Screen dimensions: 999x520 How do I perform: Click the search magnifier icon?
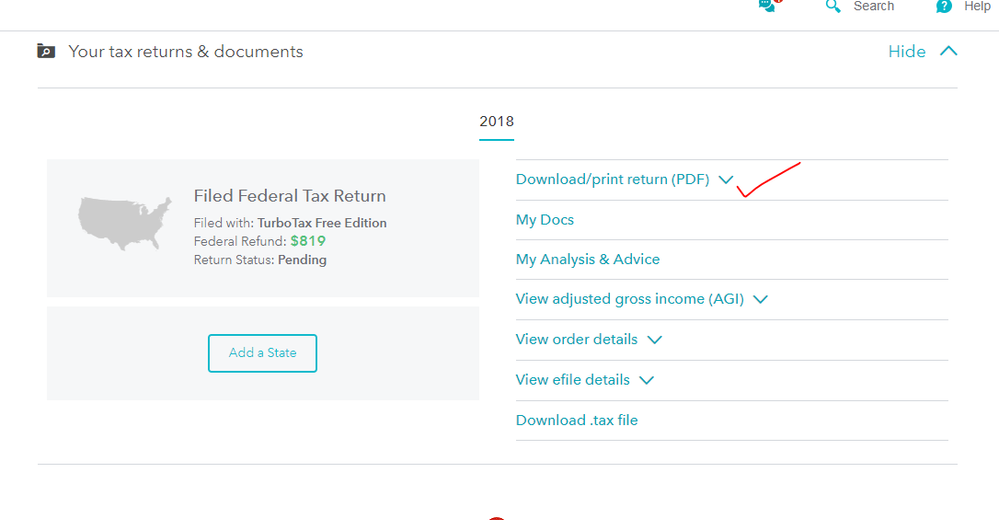833,6
